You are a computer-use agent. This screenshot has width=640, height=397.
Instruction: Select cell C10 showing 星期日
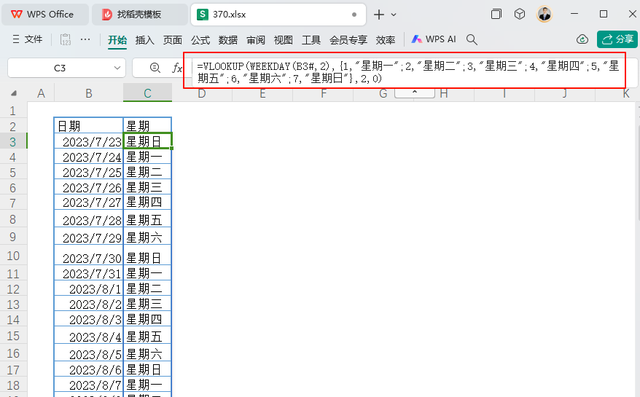click(147, 255)
